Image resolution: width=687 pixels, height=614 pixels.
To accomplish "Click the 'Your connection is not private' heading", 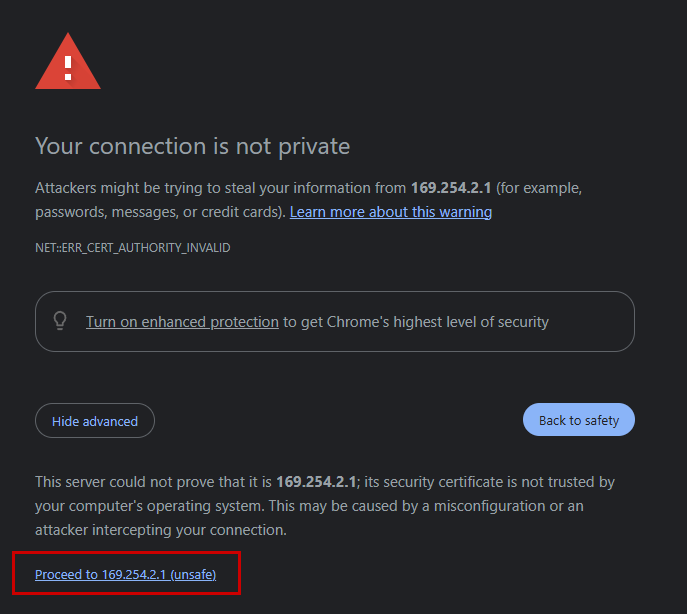I will pyautogui.click(x=192, y=146).
